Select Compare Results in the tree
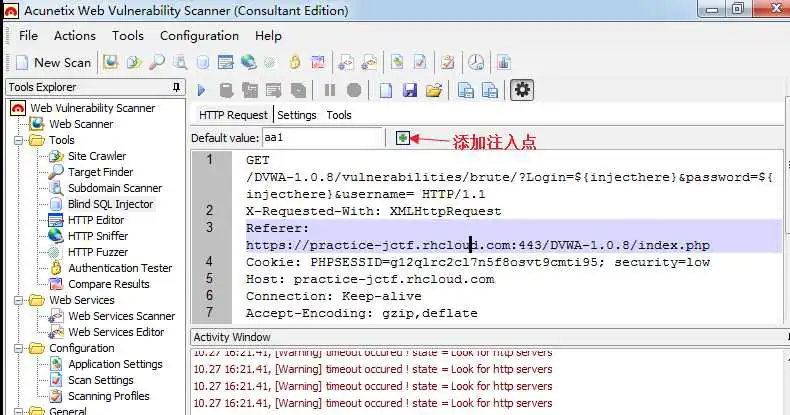The width and height of the screenshot is (790, 415). (x=108, y=284)
